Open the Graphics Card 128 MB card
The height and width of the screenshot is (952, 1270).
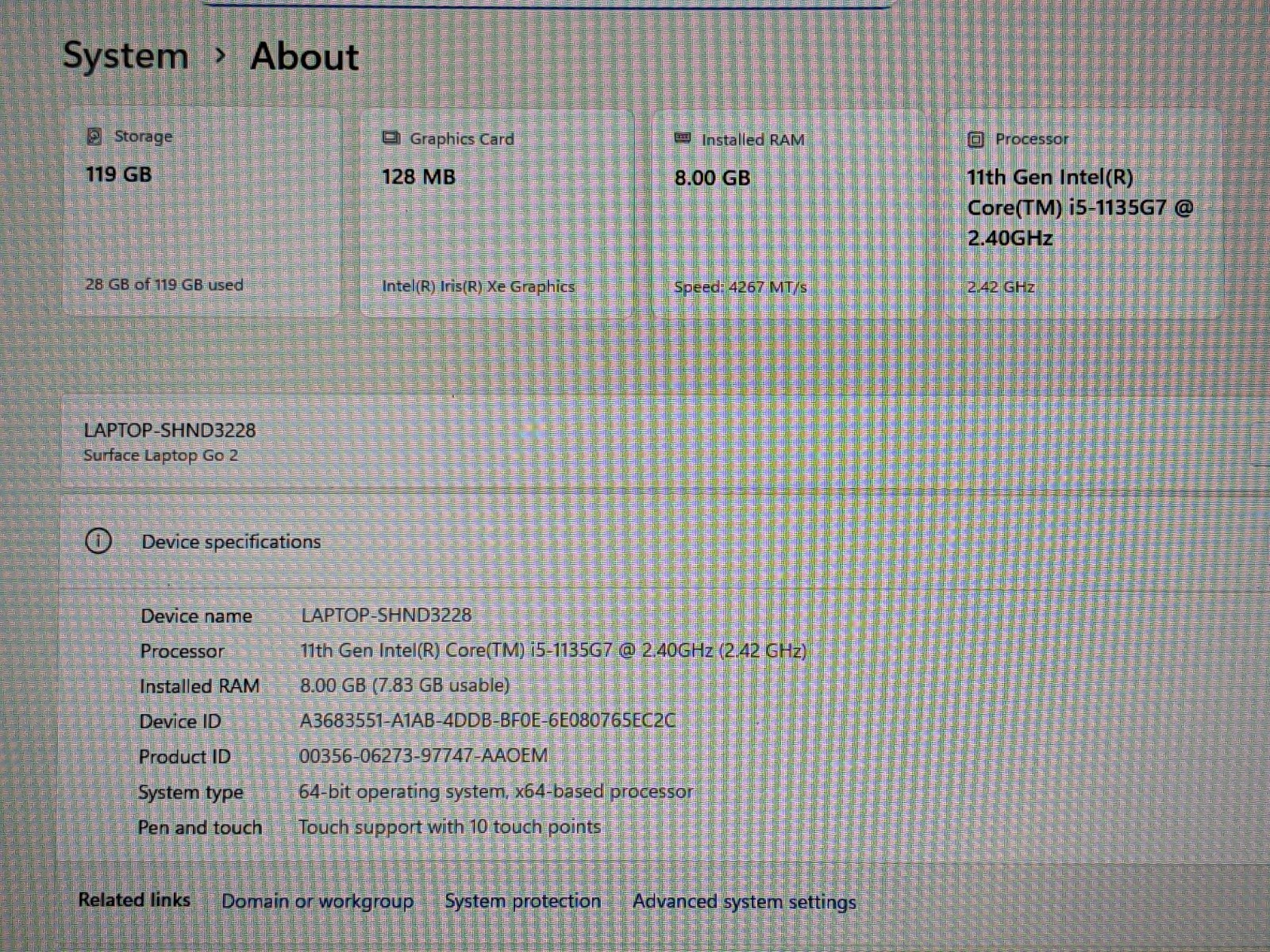(x=497, y=213)
